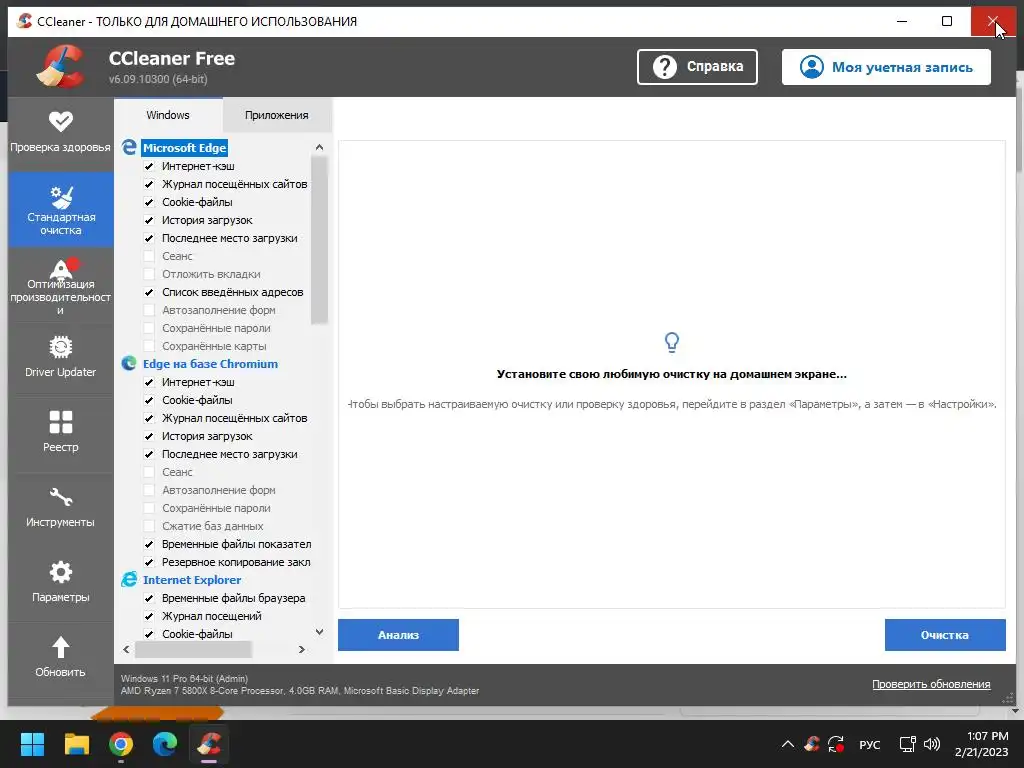Image resolution: width=1024 pixels, height=768 pixels.
Task: Click horizontal scrollbar thumb in list
Action: pos(193,649)
